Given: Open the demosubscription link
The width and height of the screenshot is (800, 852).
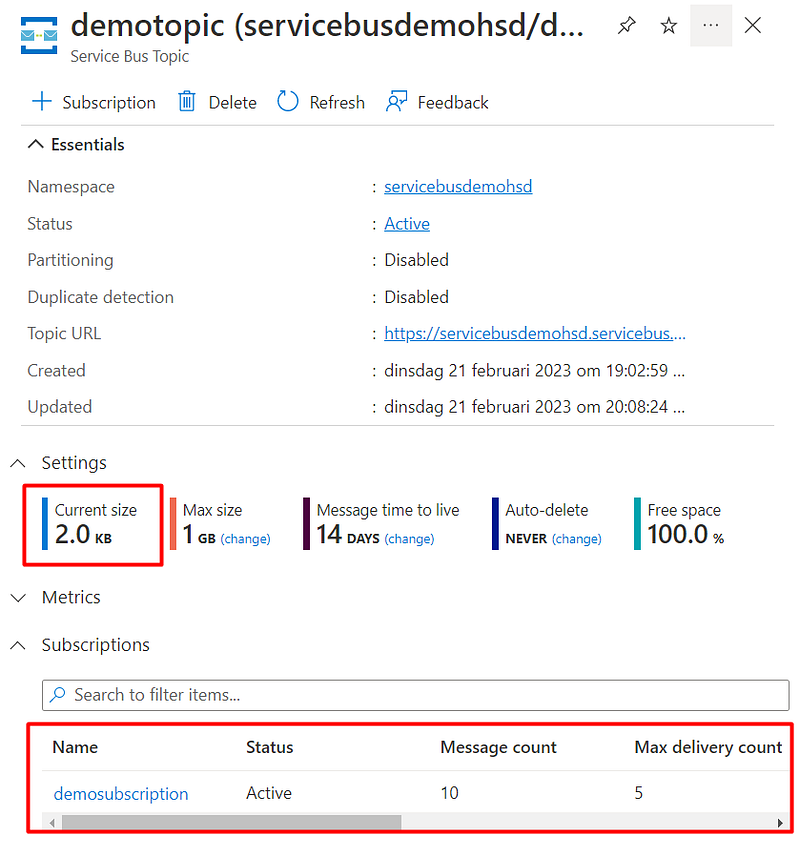Looking at the screenshot, I should pos(121,794).
